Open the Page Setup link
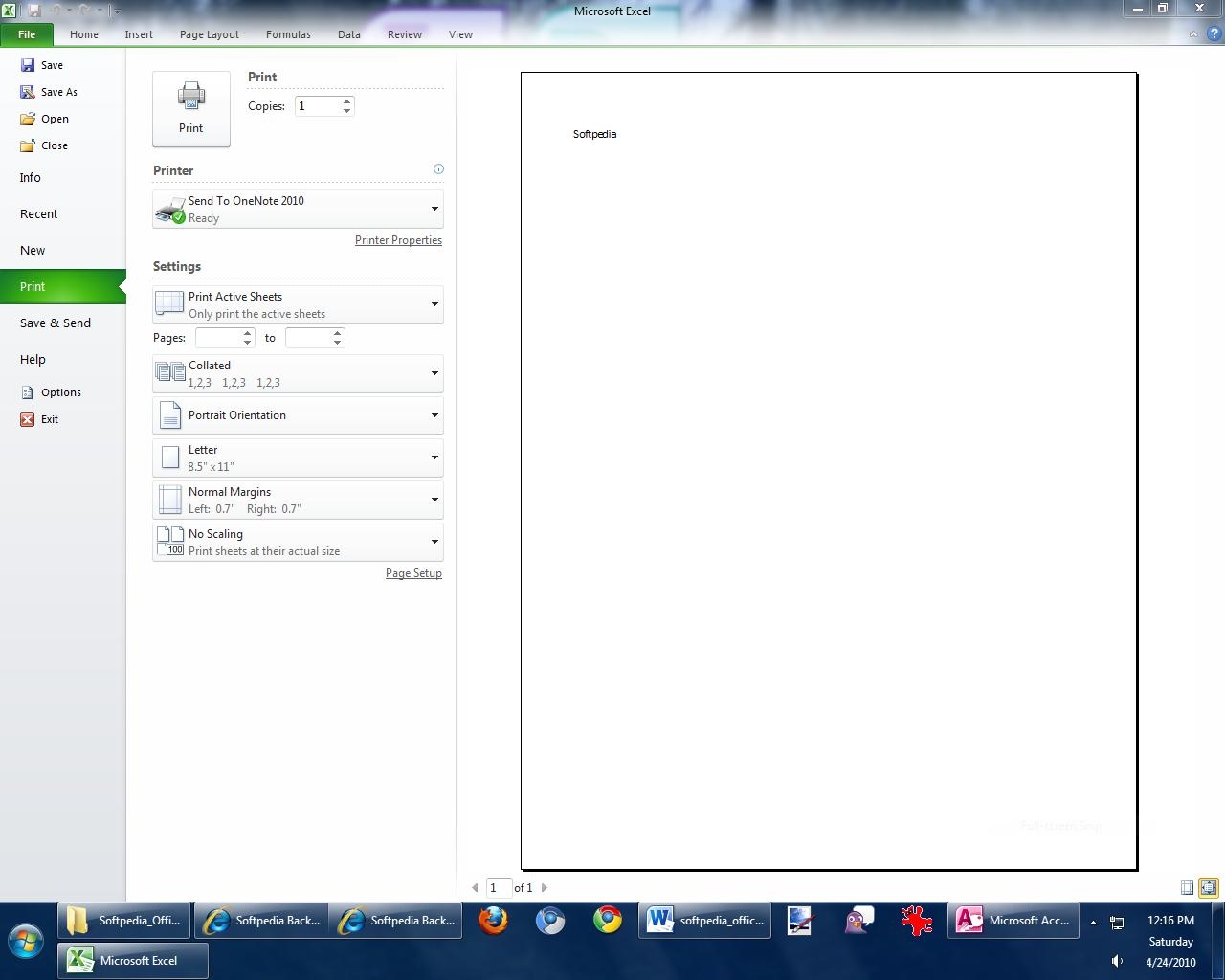1225x980 pixels. tap(413, 573)
